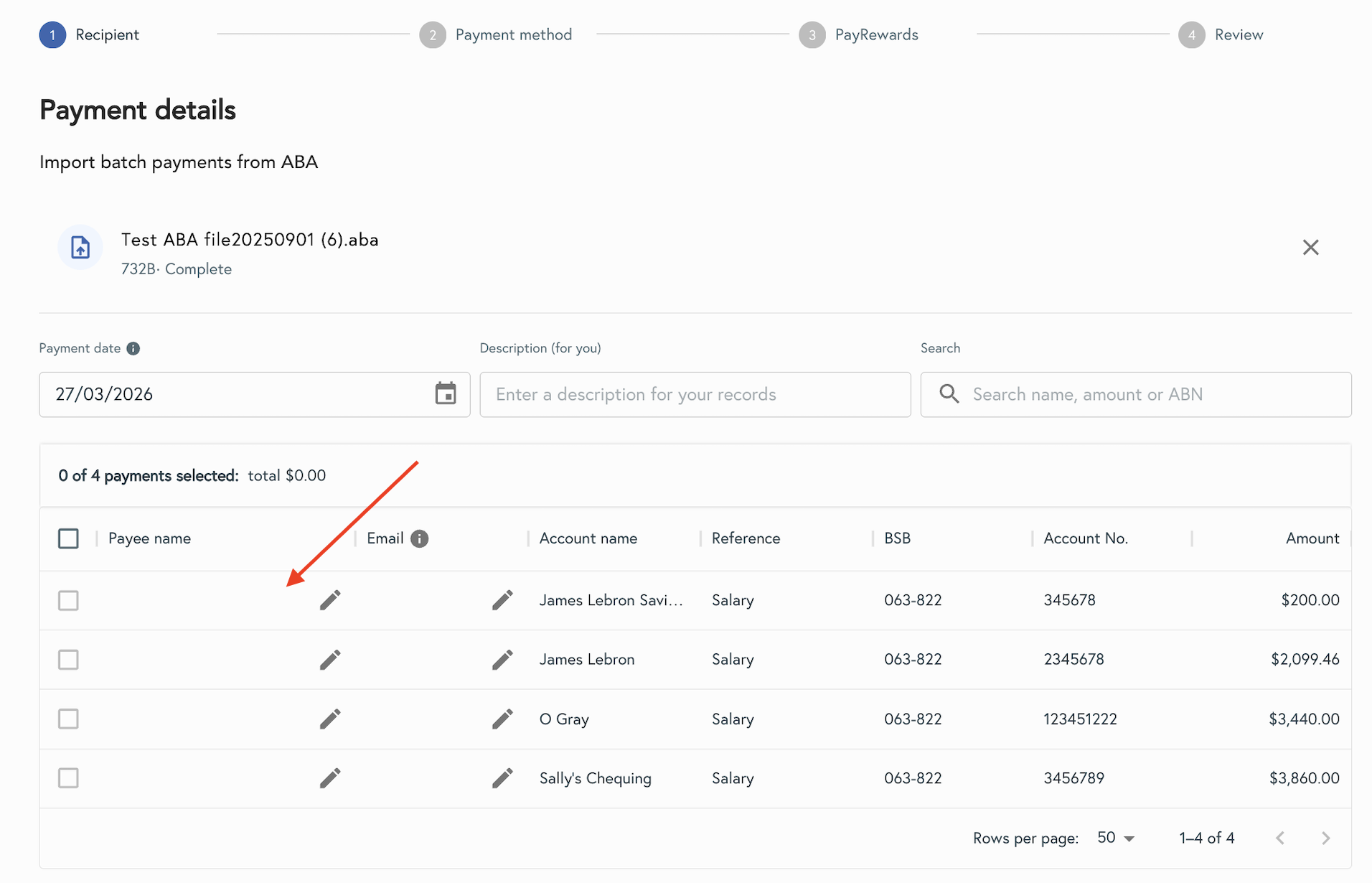Check the Sally's Chequing payment row

(x=68, y=778)
